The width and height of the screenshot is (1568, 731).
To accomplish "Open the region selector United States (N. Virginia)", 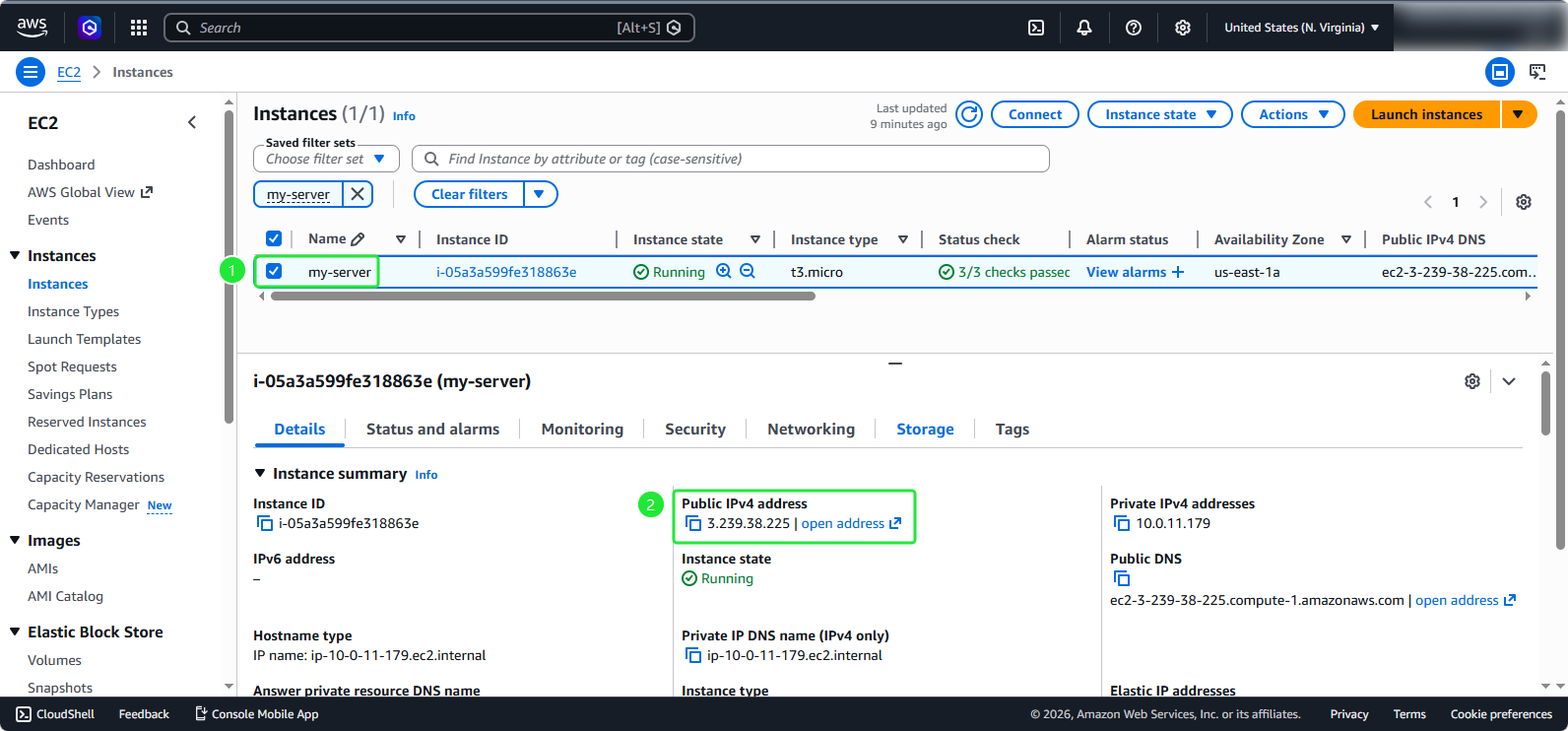I will [1301, 28].
